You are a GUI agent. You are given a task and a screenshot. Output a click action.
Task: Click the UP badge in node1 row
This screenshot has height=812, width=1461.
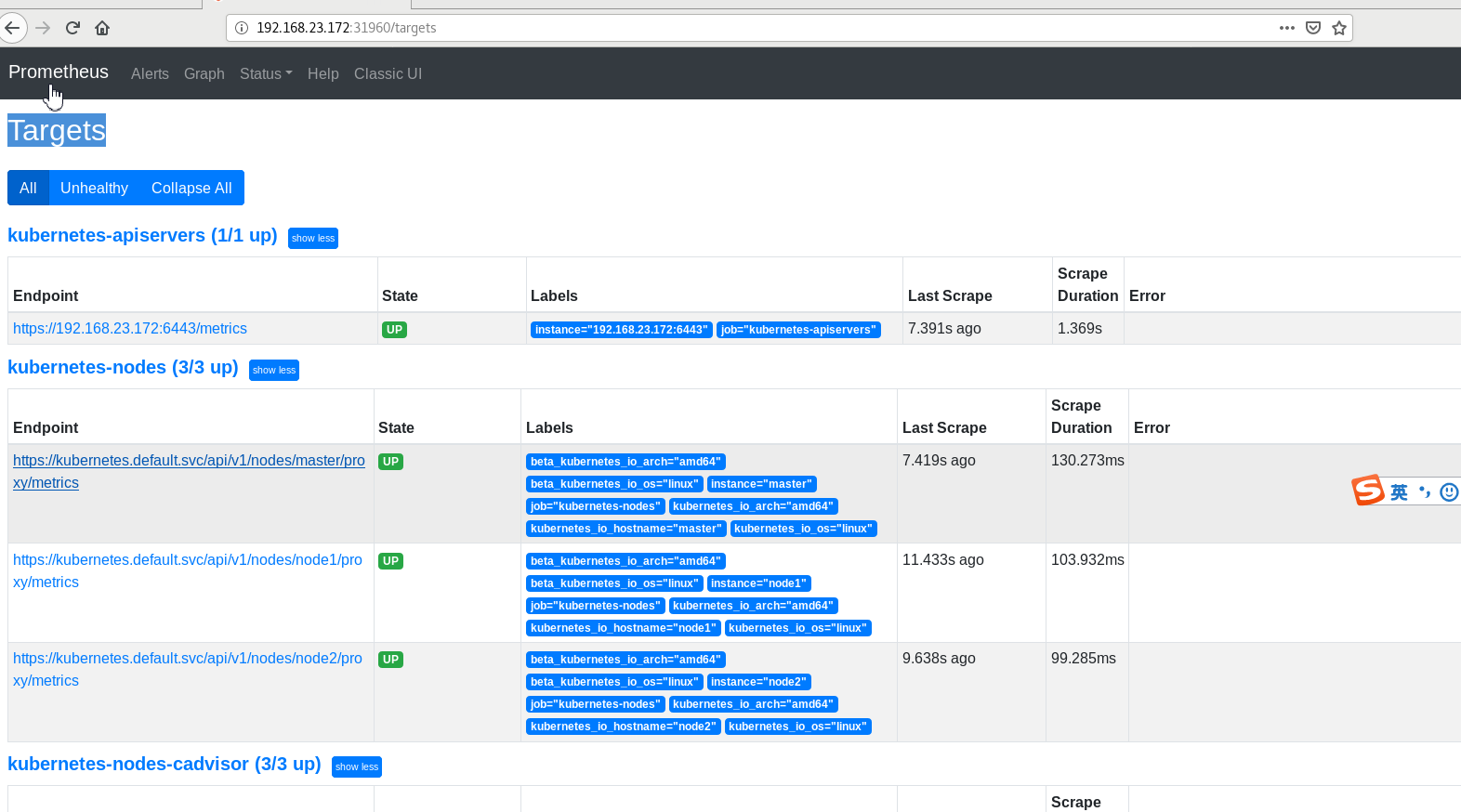(390, 561)
